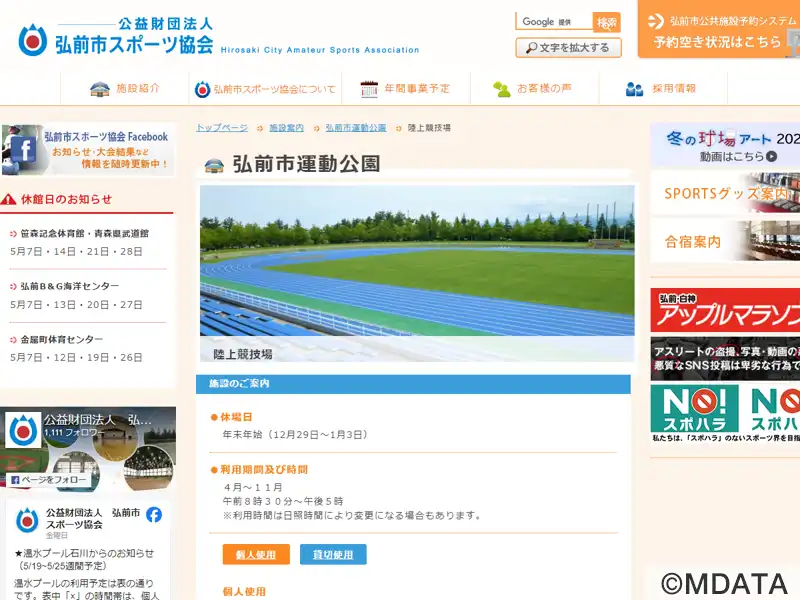Go to 弘前市運動公園 breadcrumb link
Viewport: 800px width, 600px height.
[x=356, y=128]
